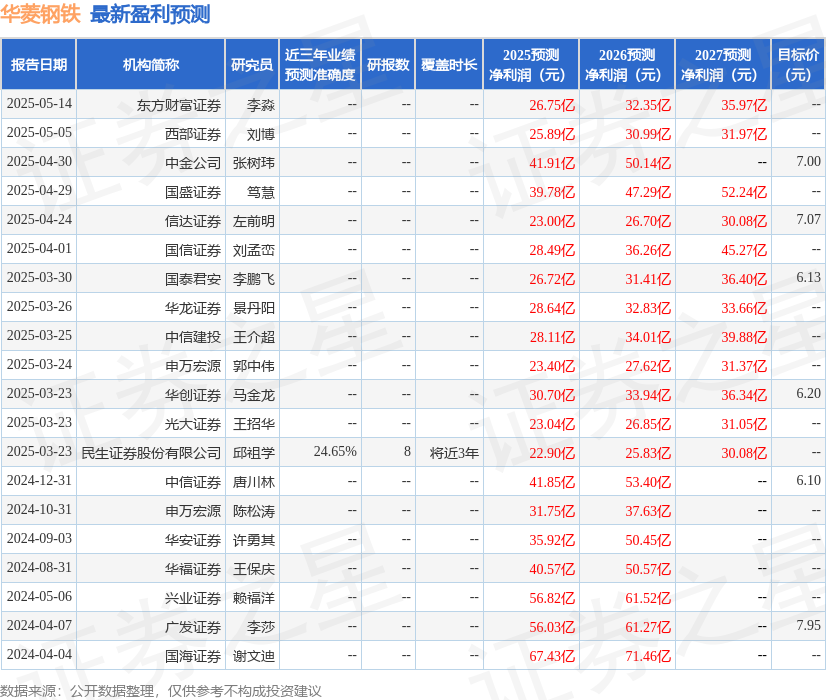Click the 2027预测净利润 column header
The width and height of the screenshot is (826, 700).
coord(720,64)
